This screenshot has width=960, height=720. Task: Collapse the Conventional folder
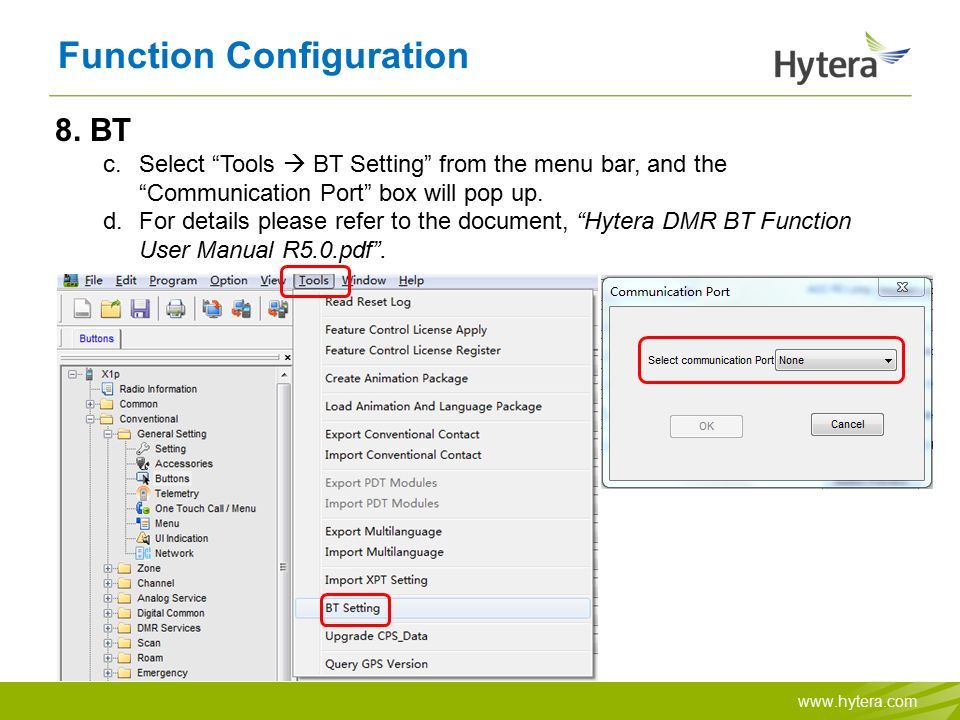pyautogui.click(x=90, y=419)
